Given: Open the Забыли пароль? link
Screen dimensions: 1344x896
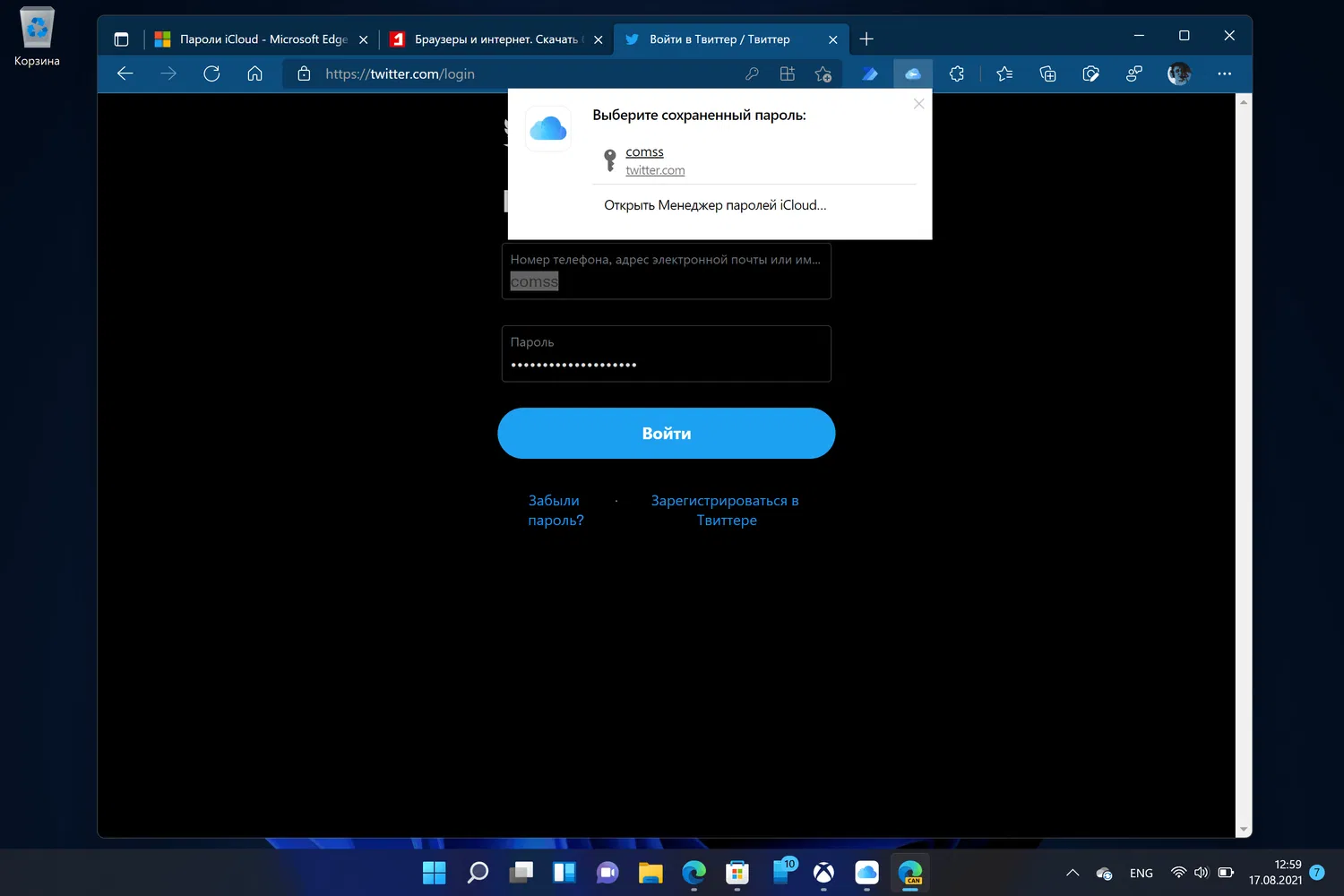Looking at the screenshot, I should pos(556,511).
